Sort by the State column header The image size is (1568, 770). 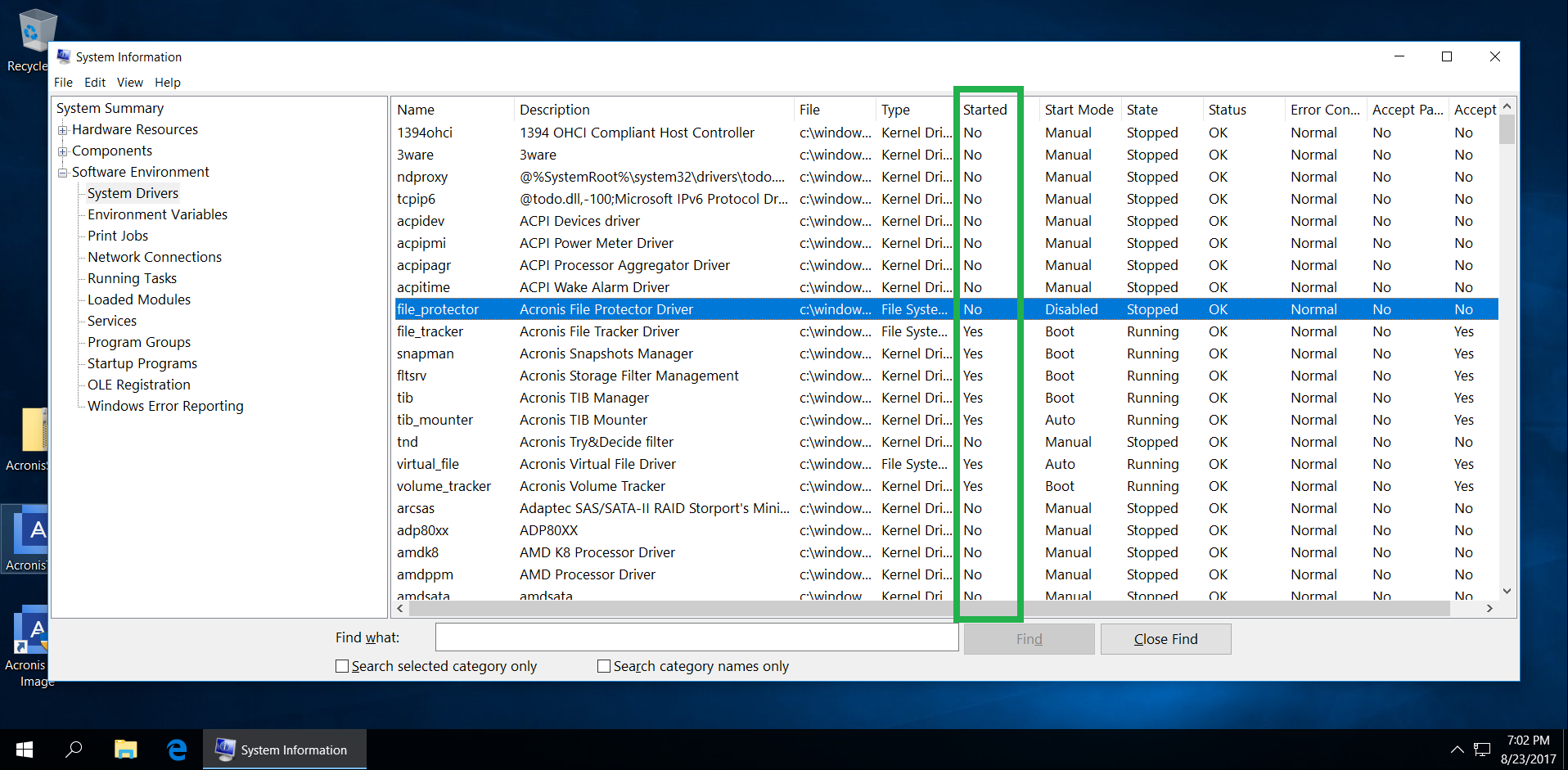pos(1162,110)
